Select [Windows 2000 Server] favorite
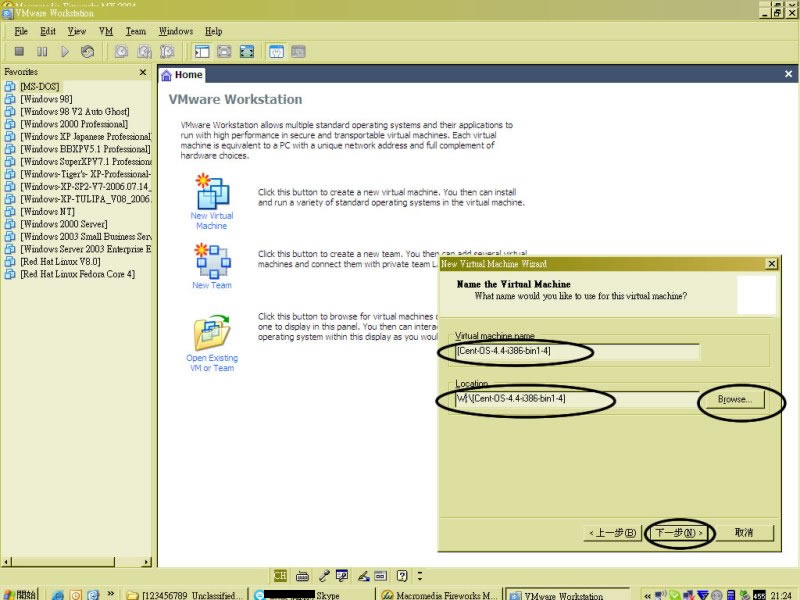The height and width of the screenshot is (600, 800). (64, 224)
